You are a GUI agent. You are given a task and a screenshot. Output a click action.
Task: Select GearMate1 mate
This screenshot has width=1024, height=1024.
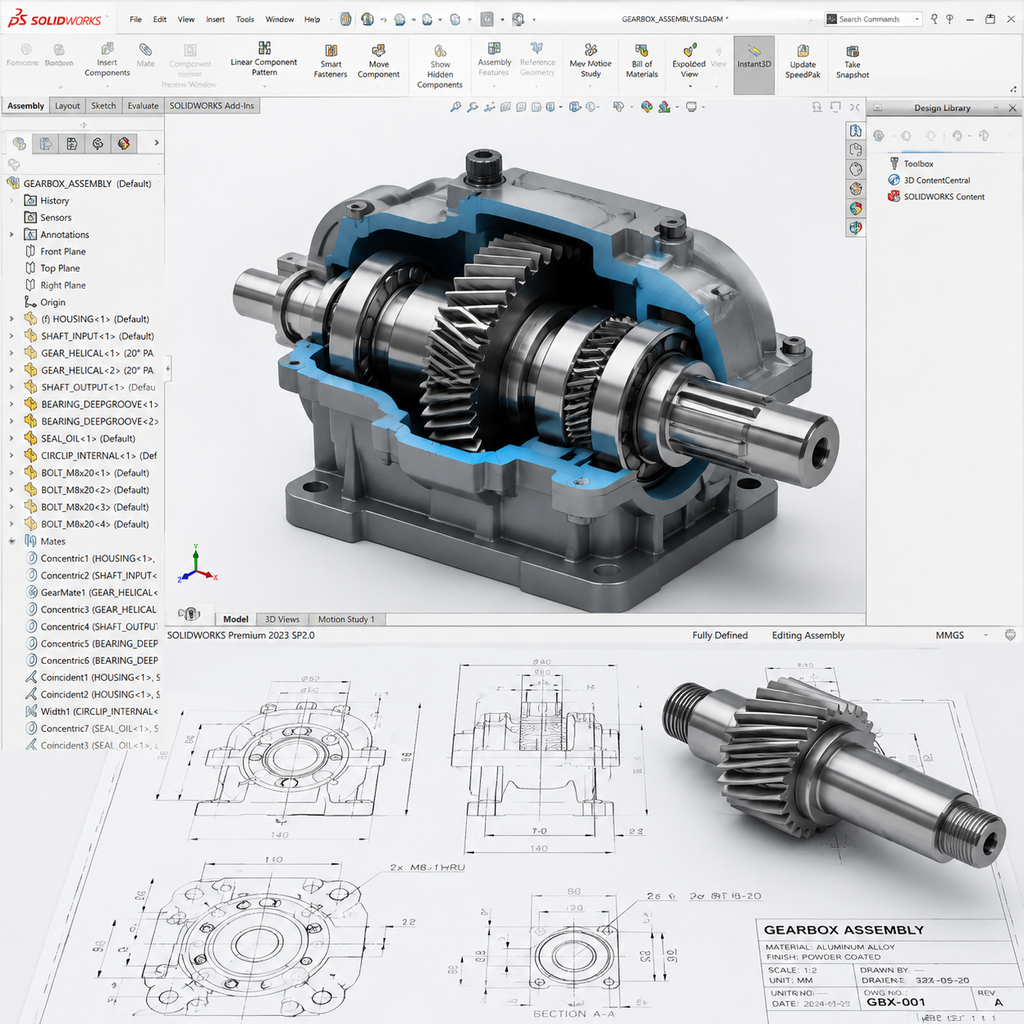point(91,592)
